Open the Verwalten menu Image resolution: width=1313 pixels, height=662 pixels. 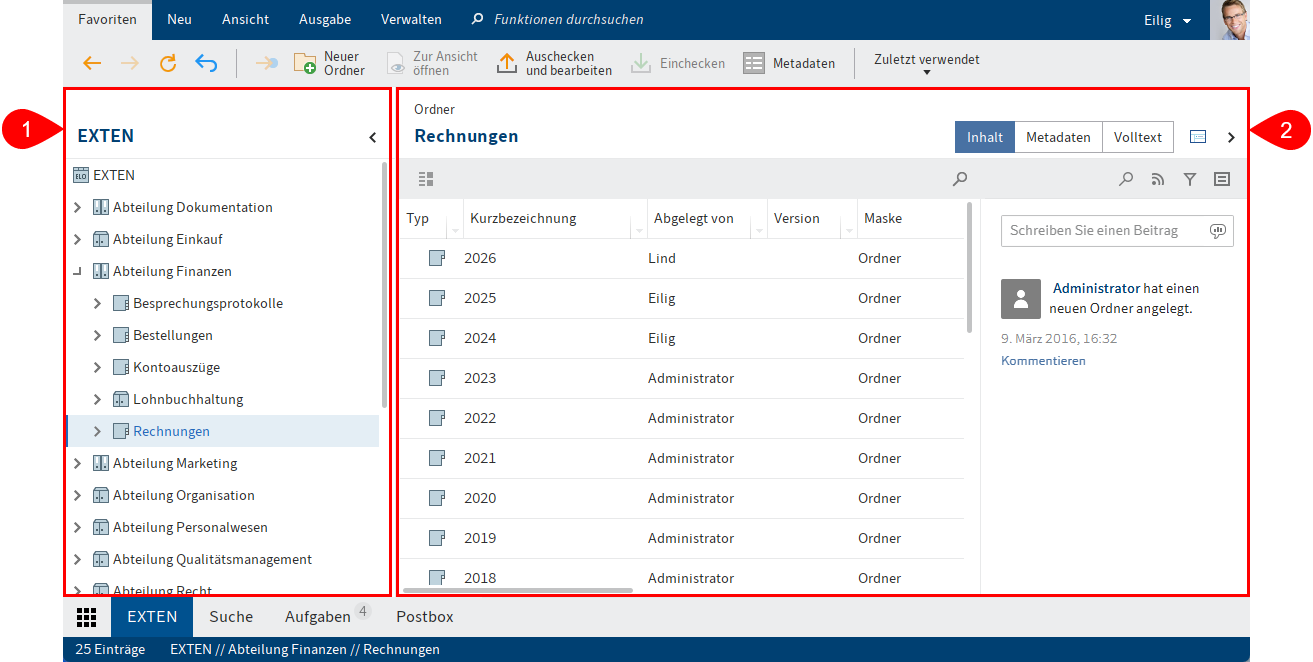(x=411, y=19)
